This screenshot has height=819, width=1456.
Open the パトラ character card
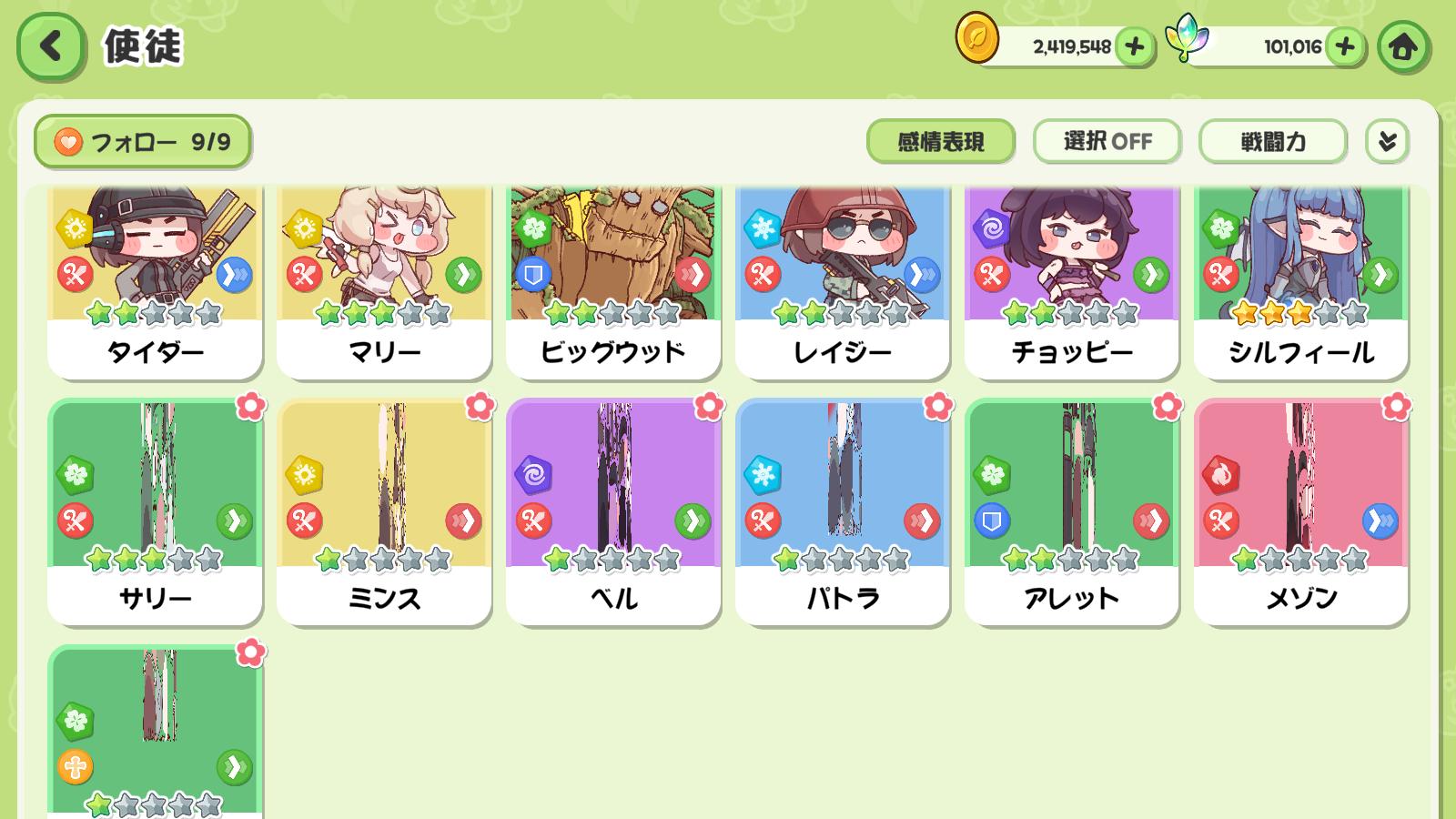[x=843, y=511]
